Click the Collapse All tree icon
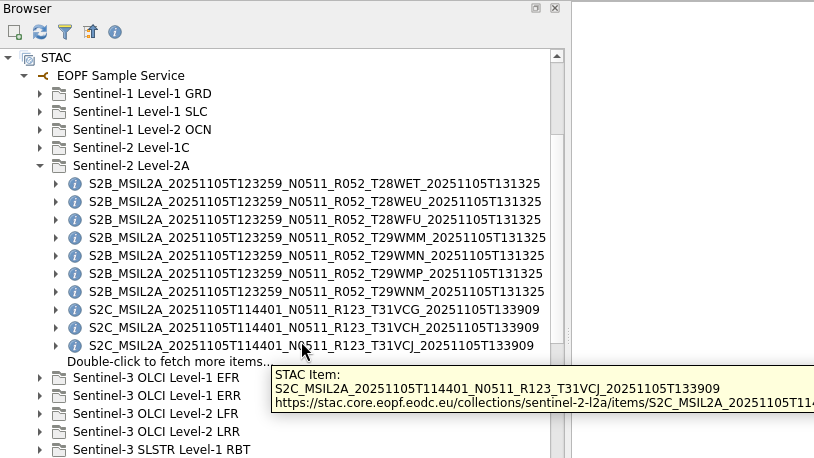814x458 pixels. pyautogui.click(x=90, y=32)
